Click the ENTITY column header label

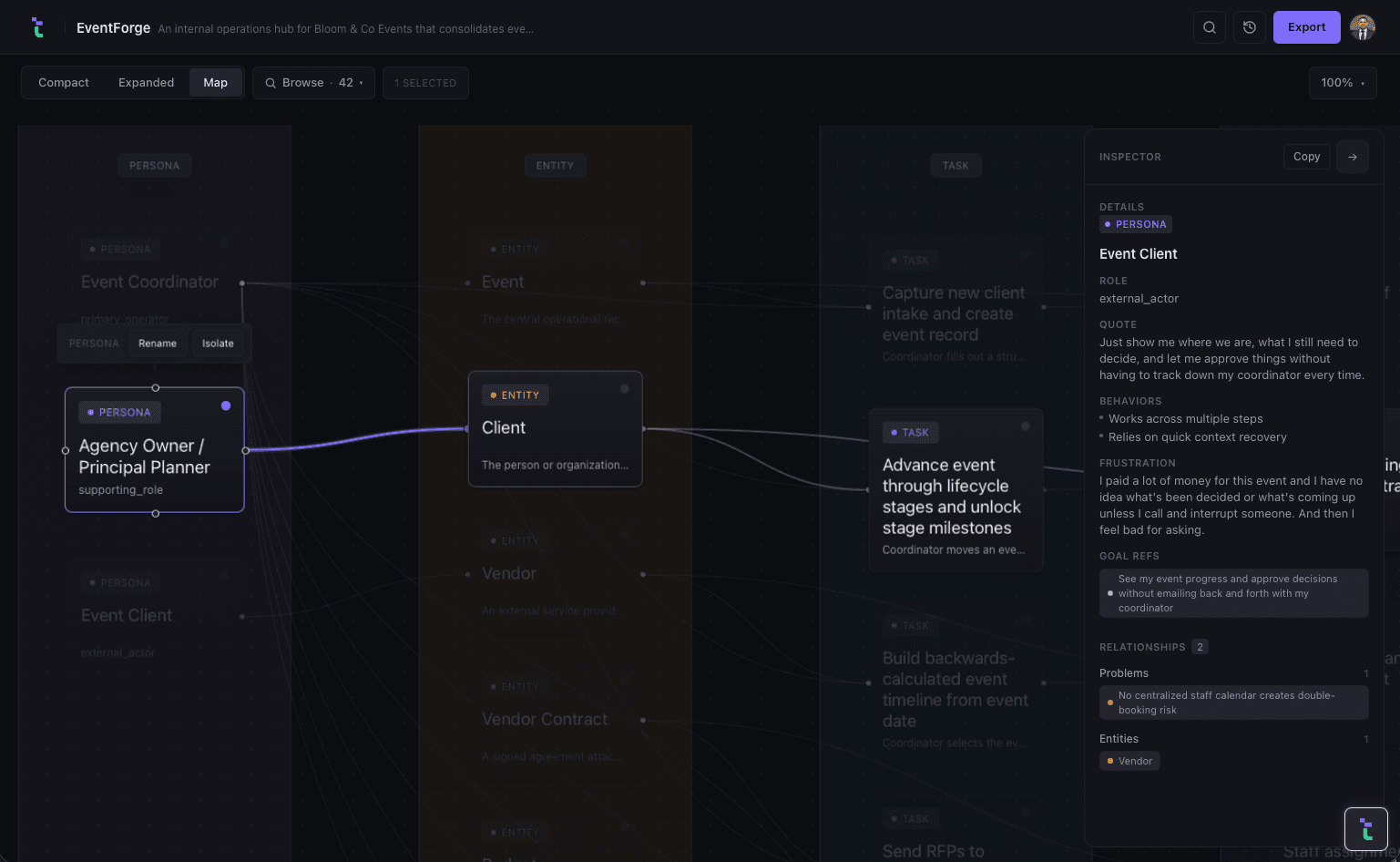[x=556, y=166]
